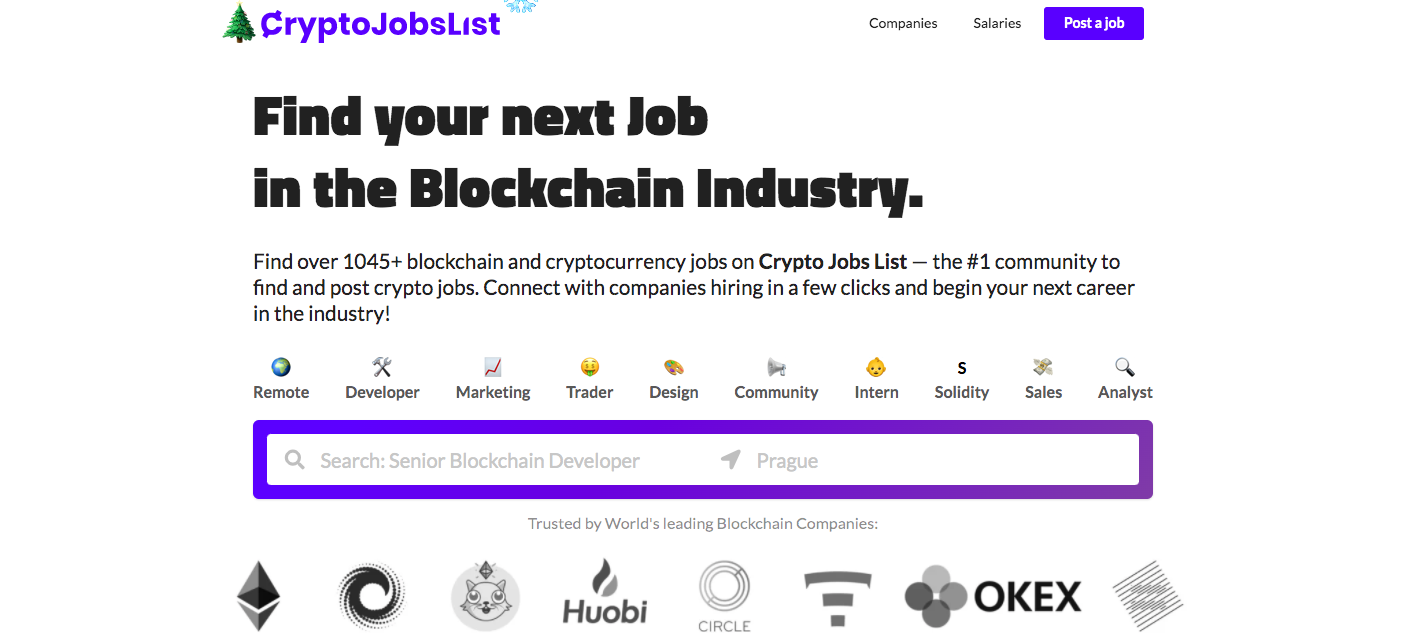
Task: Click the Circle company logo
Action: (x=724, y=596)
